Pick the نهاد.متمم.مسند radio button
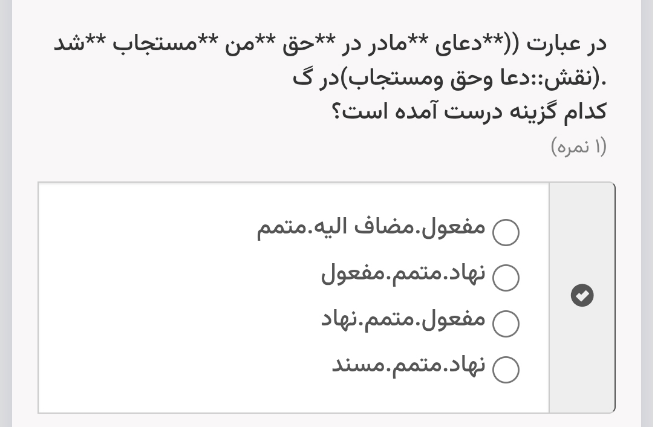 (x=506, y=369)
